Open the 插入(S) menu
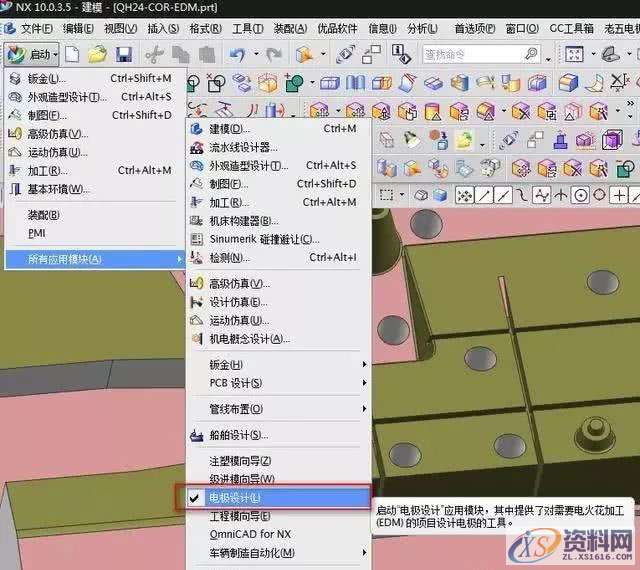 pyautogui.click(x=163, y=29)
